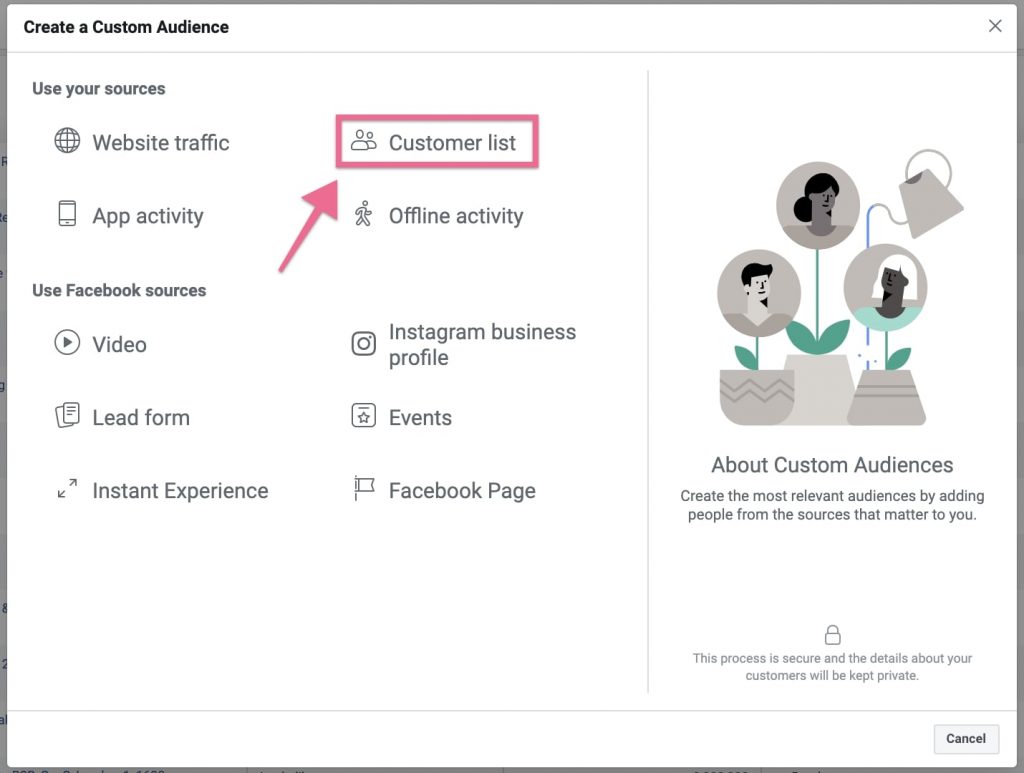Click the starred calendar Events icon
This screenshot has height=773, width=1024.
364,416
